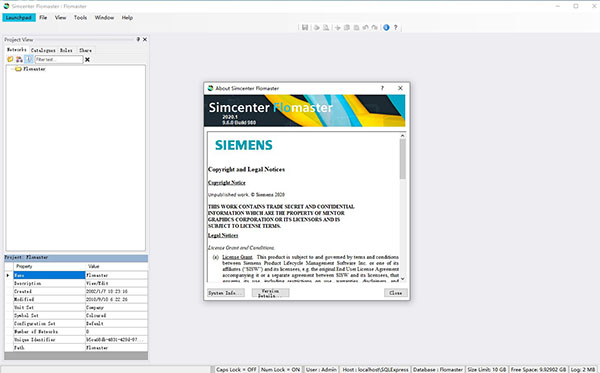The width and height of the screenshot is (600, 373).
Task: Click the scroll-up arrow in About dialog
Action: click(x=403, y=135)
